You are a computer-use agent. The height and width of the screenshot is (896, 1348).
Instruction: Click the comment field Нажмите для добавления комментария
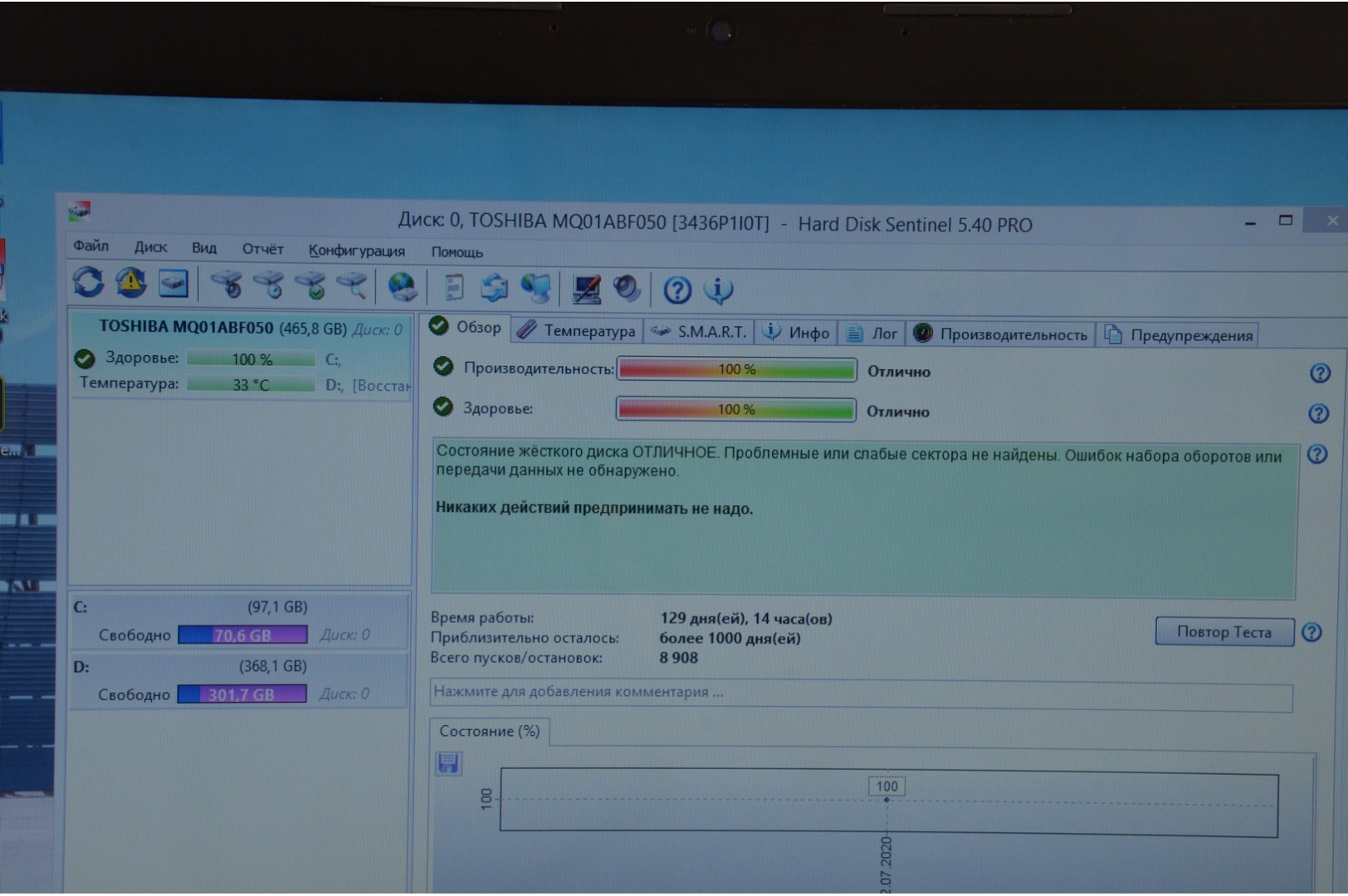tap(861, 694)
